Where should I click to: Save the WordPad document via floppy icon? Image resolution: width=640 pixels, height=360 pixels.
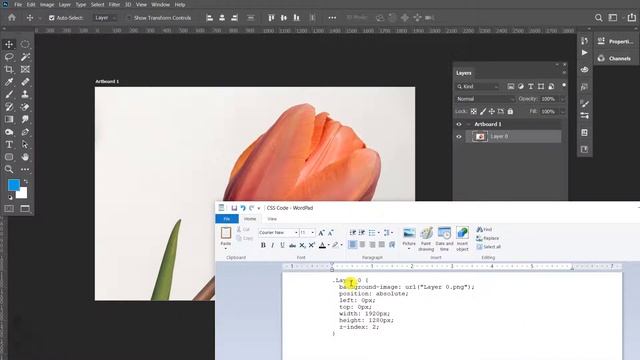pos(234,208)
